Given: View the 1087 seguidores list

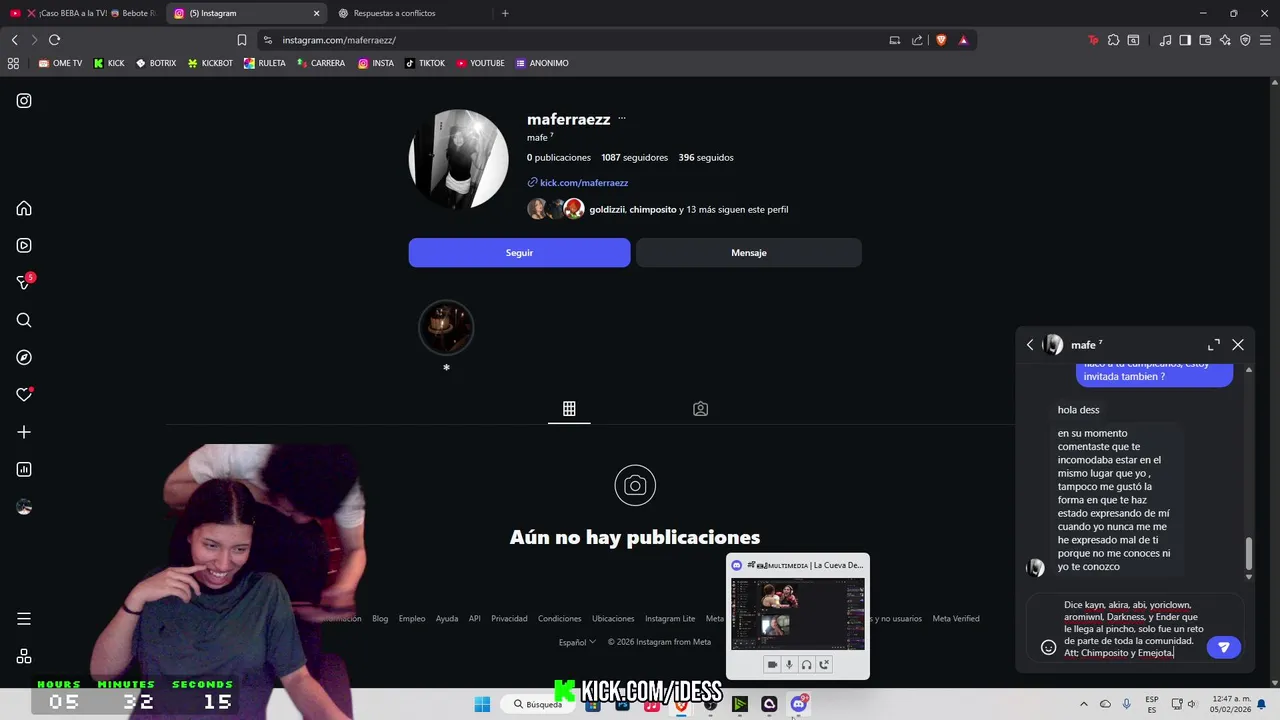Looking at the screenshot, I should 634,158.
